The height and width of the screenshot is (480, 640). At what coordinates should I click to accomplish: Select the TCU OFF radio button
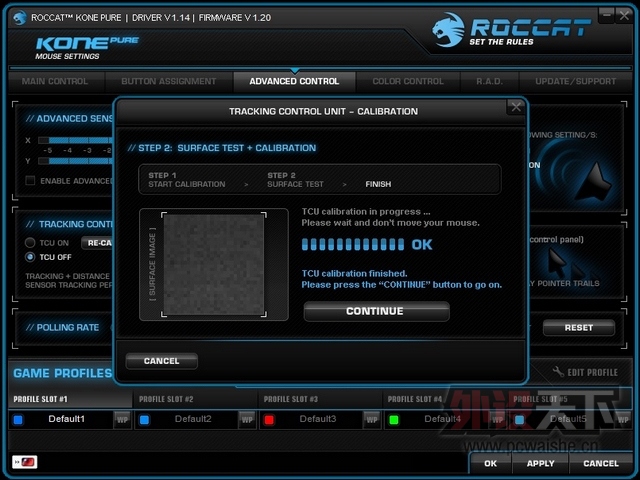pos(30,257)
